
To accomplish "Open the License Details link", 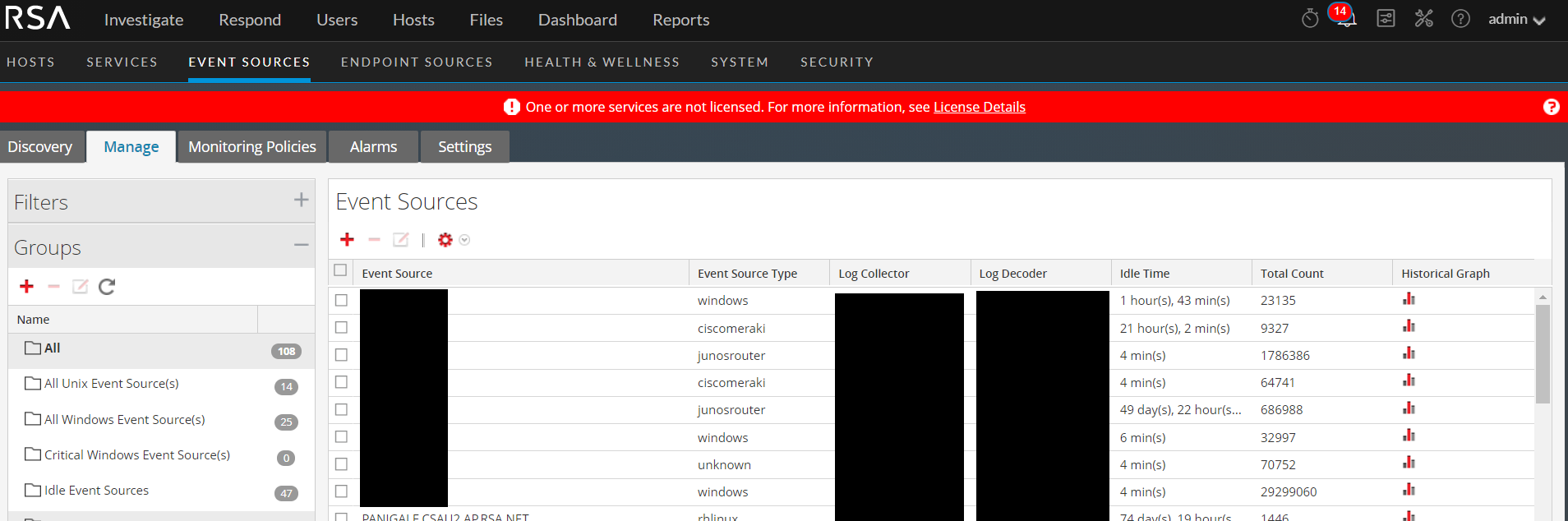I will 980,107.
